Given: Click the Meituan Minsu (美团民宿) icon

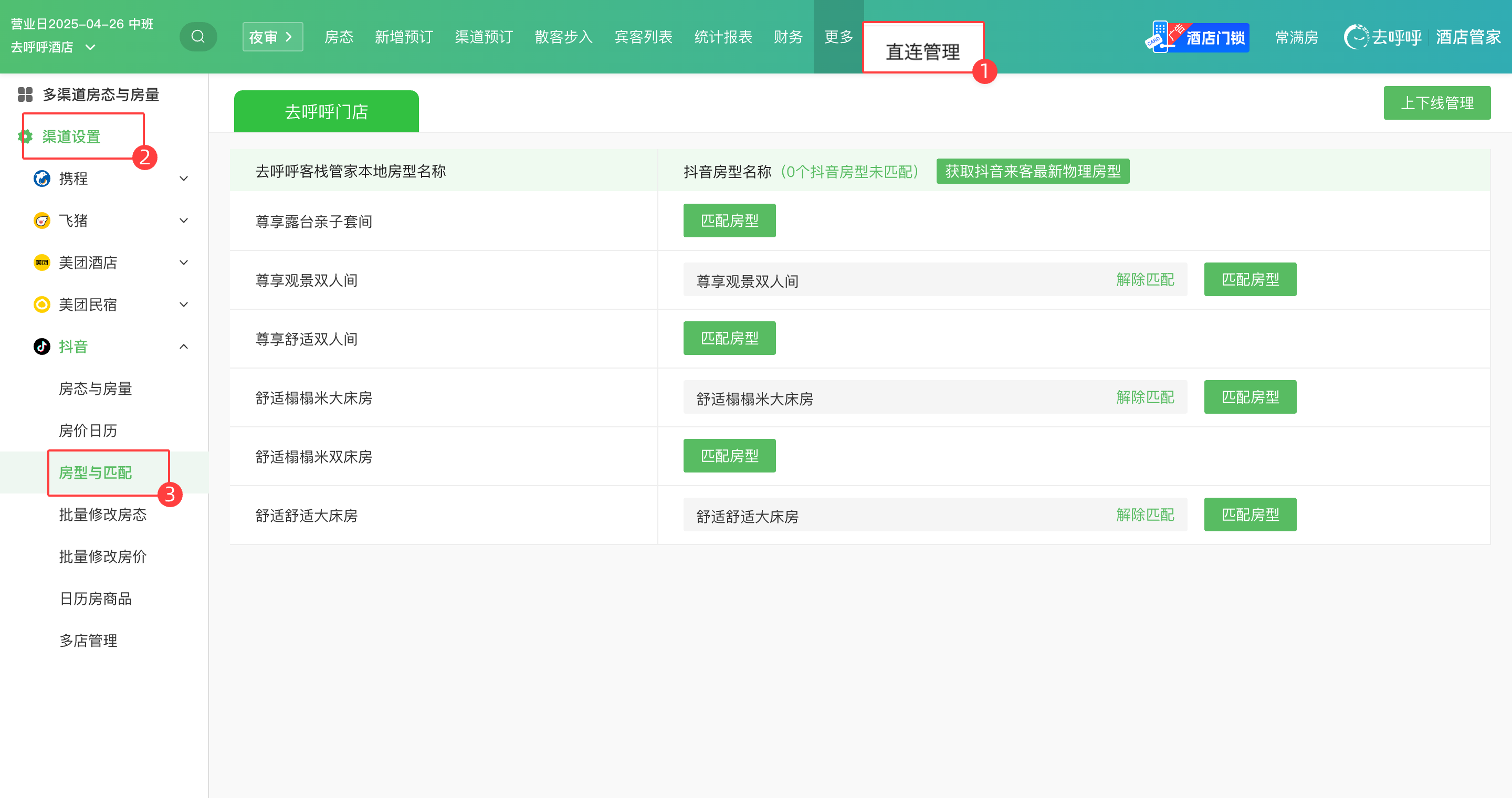Looking at the screenshot, I should [41, 304].
